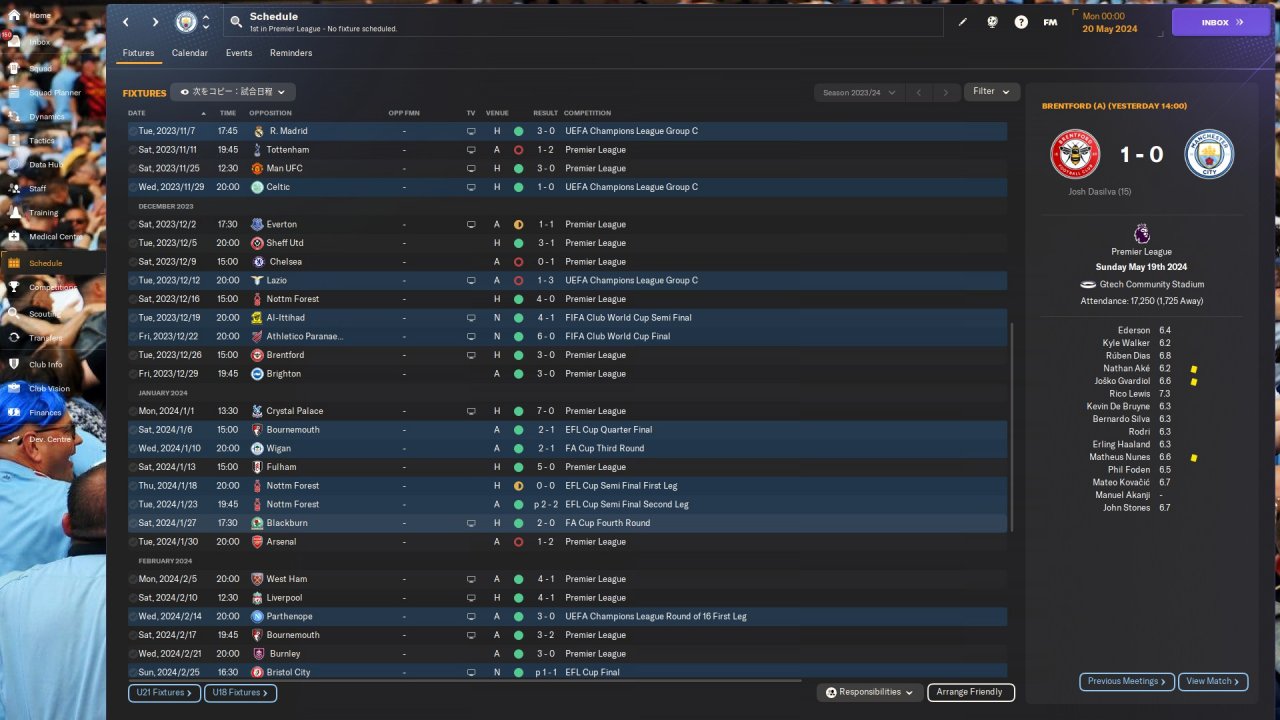The height and width of the screenshot is (720, 1280).
Task: Expand the Filter dropdown
Action: 991,92
